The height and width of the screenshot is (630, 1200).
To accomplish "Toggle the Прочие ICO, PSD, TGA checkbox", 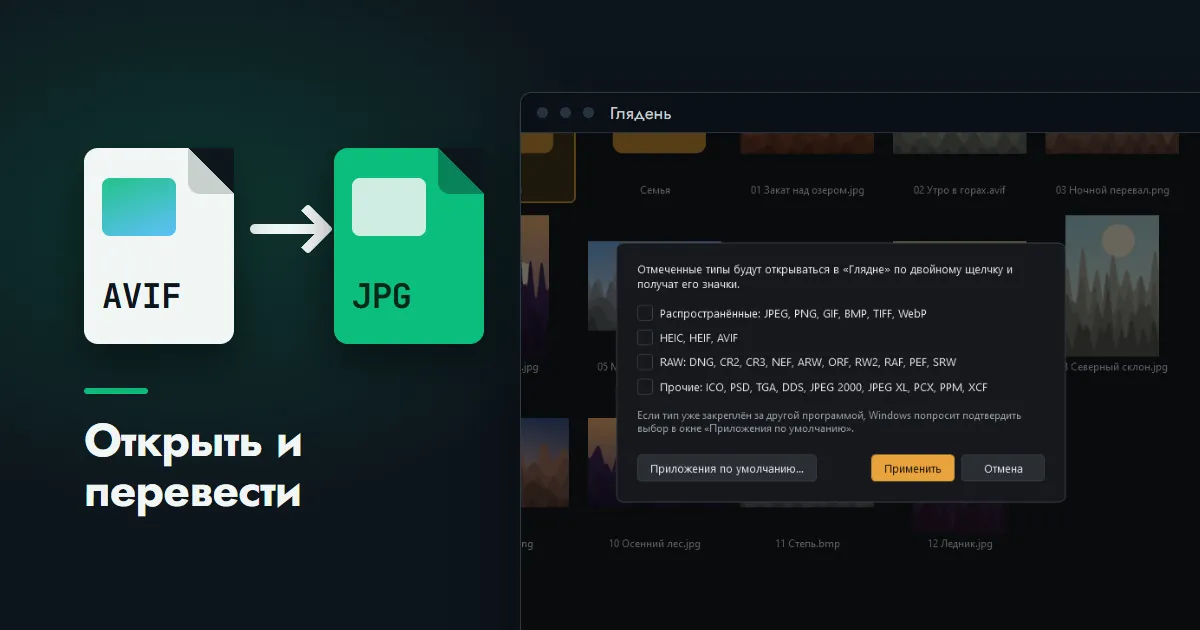I will [x=645, y=387].
